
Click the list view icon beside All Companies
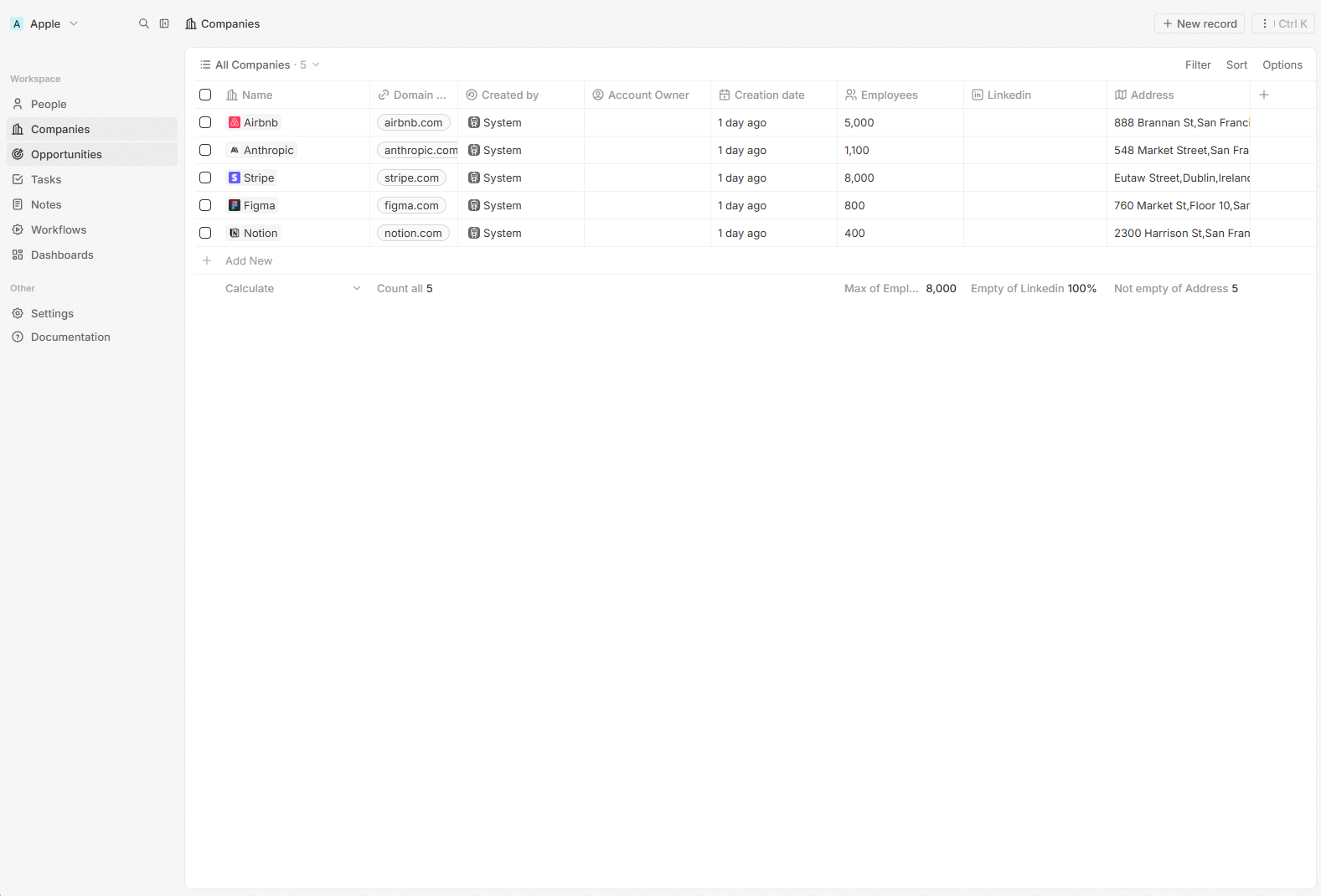205,64
